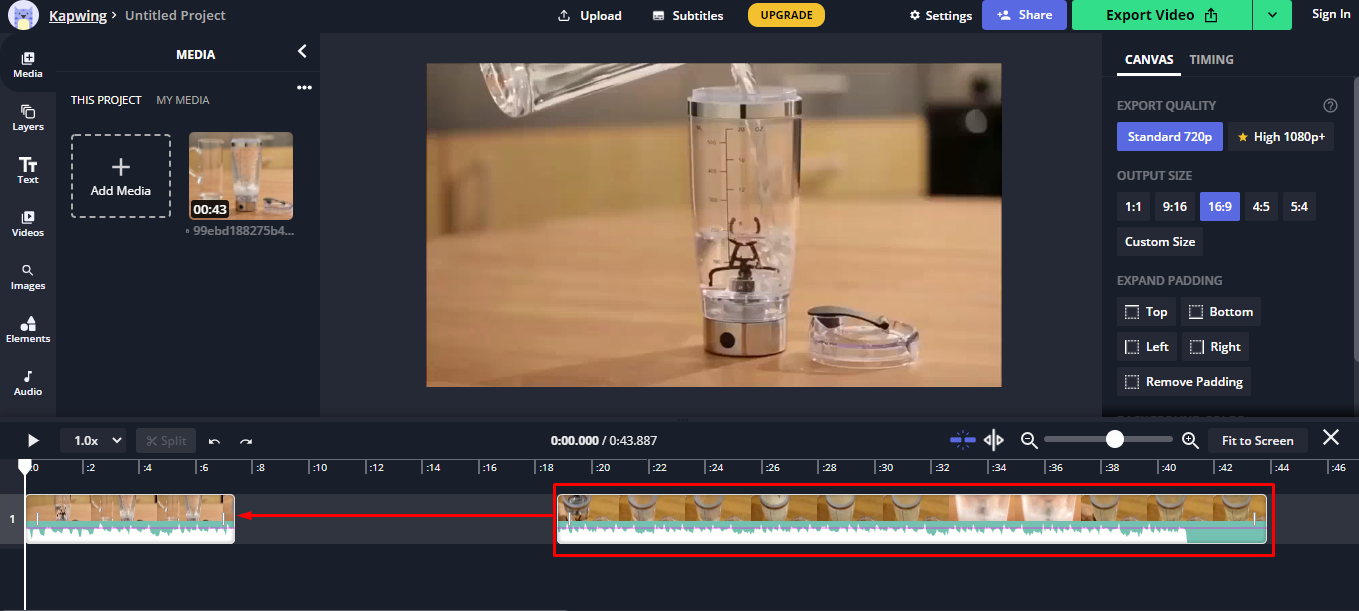Select Standard 720p export quality
The image size is (1359, 611).
coord(1169,136)
